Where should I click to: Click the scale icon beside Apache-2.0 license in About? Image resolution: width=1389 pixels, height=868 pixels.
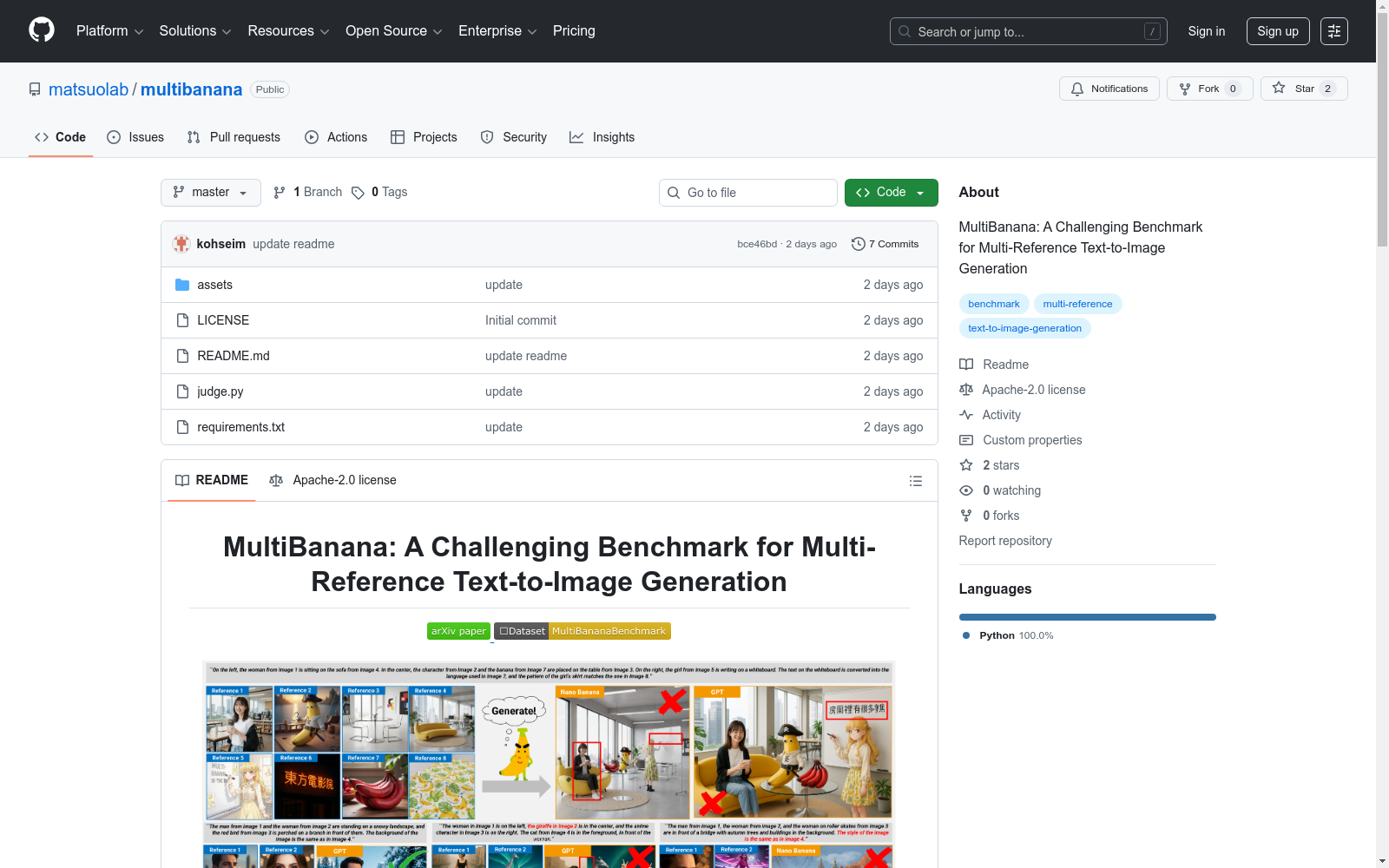click(x=966, y=390)
